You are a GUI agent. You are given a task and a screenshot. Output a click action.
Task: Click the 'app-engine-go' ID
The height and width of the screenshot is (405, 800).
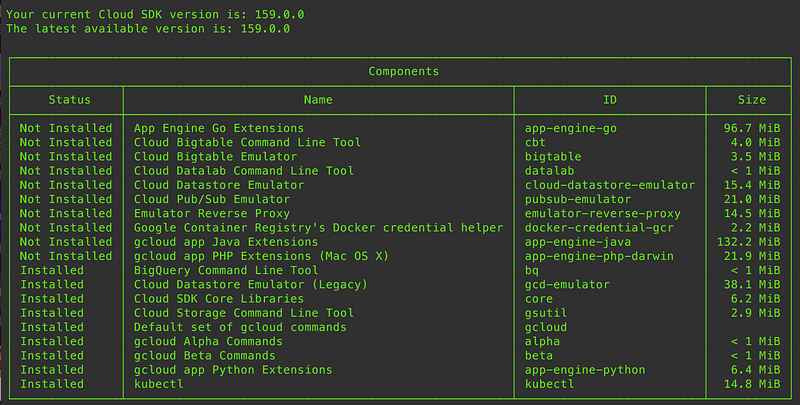[571, 129]
